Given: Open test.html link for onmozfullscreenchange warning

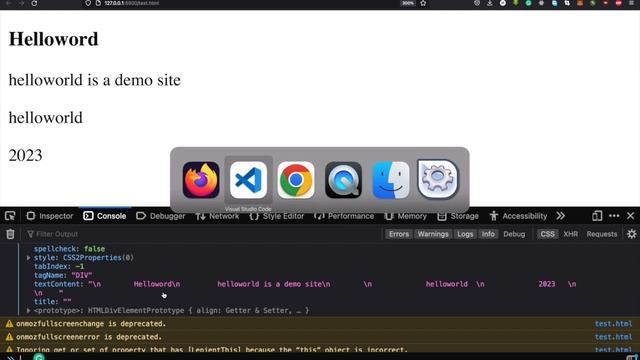Looking at the screenshot, I should [x=613, y=324].
